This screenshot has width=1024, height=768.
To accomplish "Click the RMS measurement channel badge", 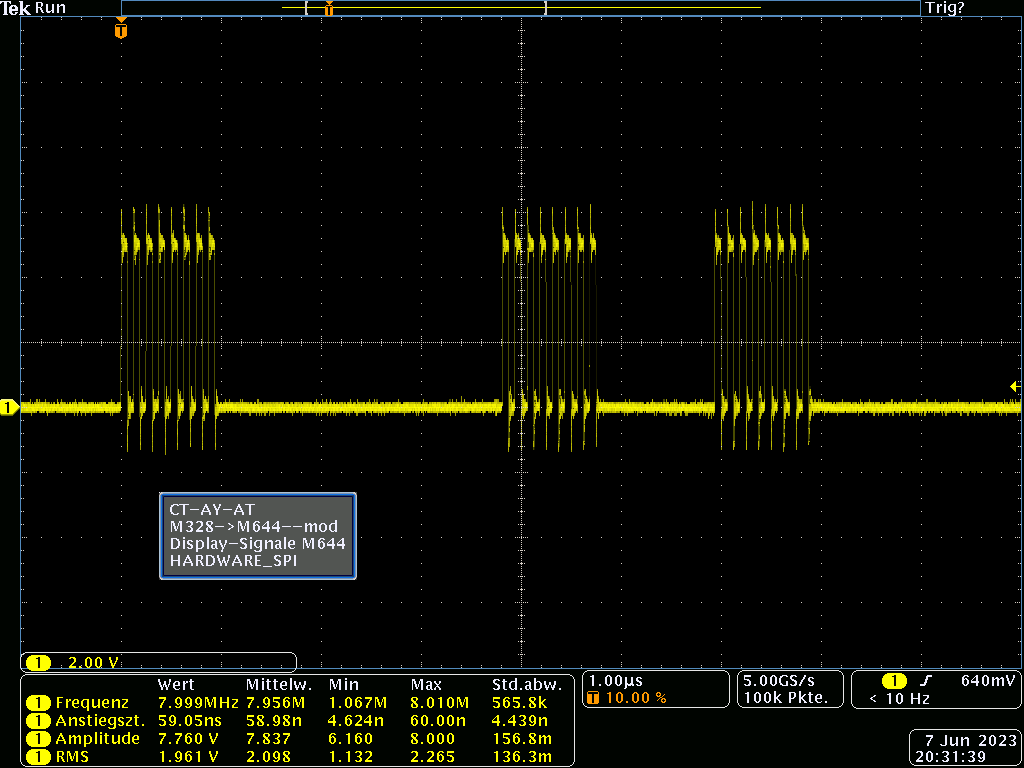I will pyautogui.click(x=39, y=756).
